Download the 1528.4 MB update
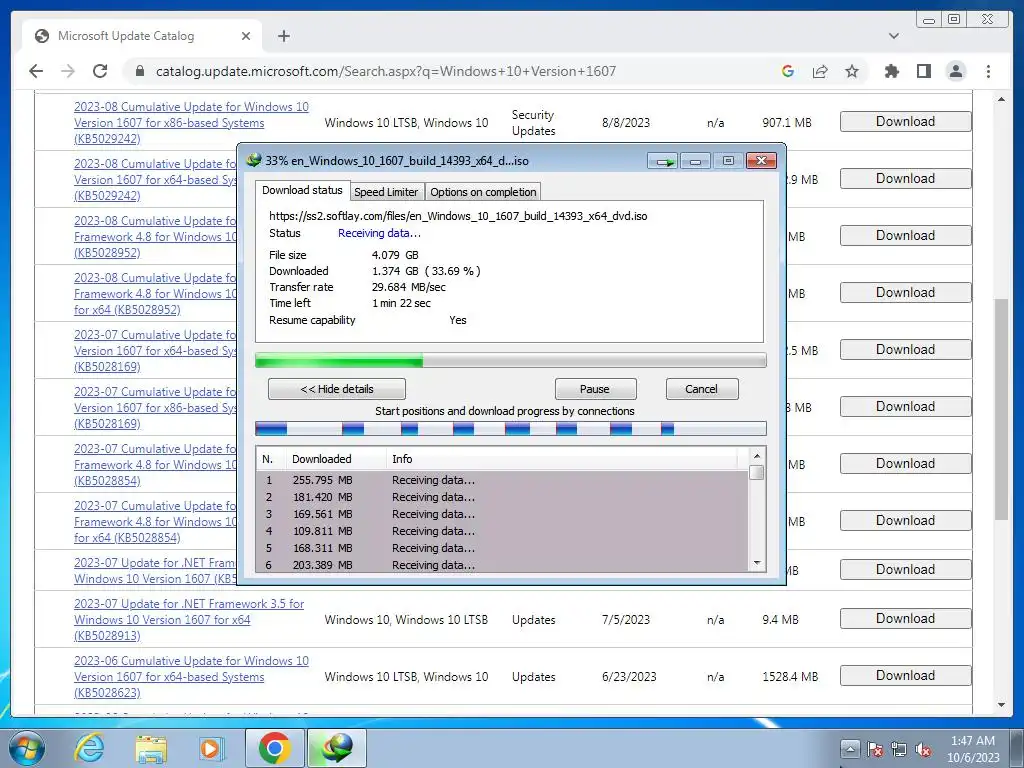The image size is (1024, 768). point(905,676)
